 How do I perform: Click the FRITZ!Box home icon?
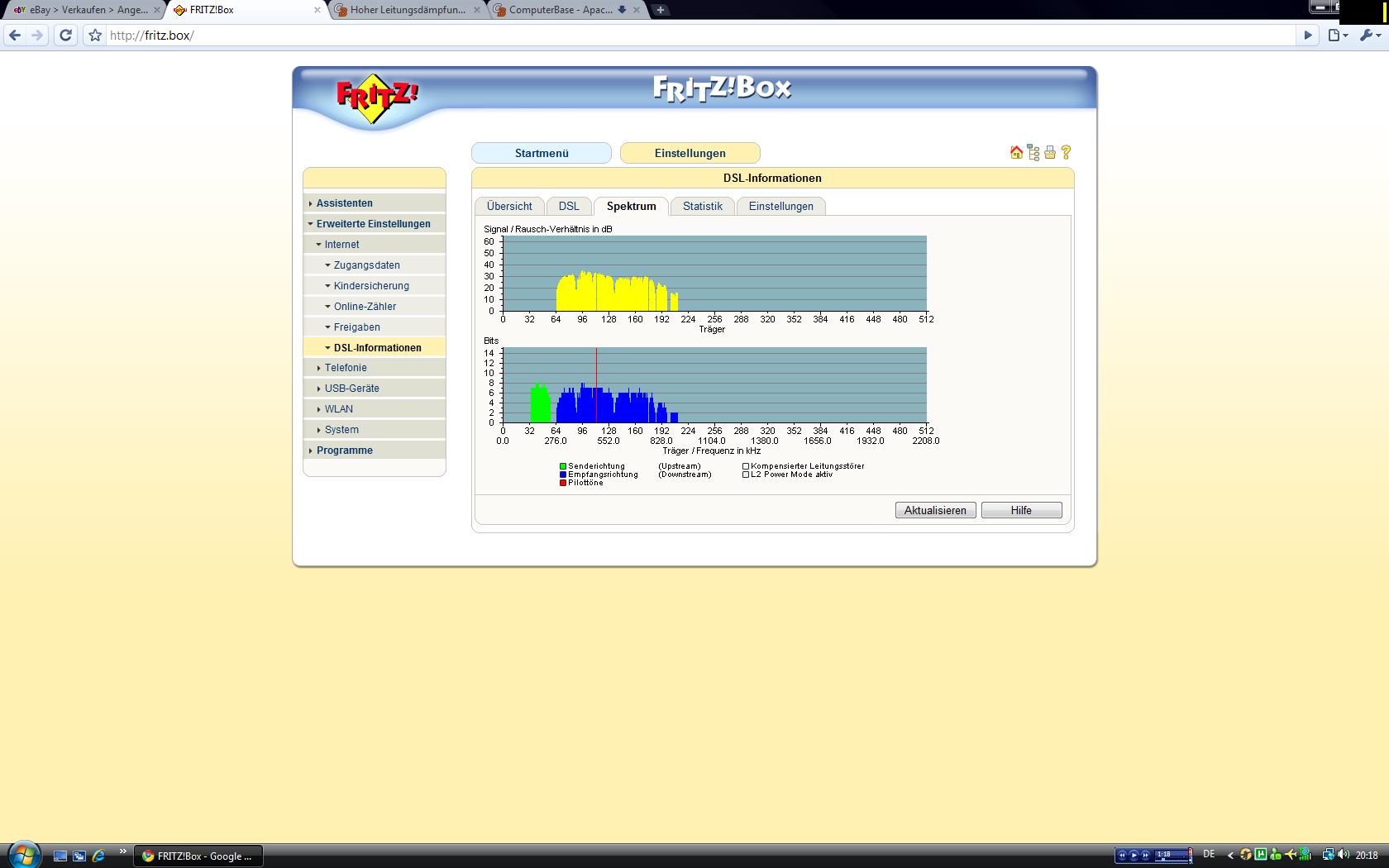pyautogui.click(x=1016, y=152)
